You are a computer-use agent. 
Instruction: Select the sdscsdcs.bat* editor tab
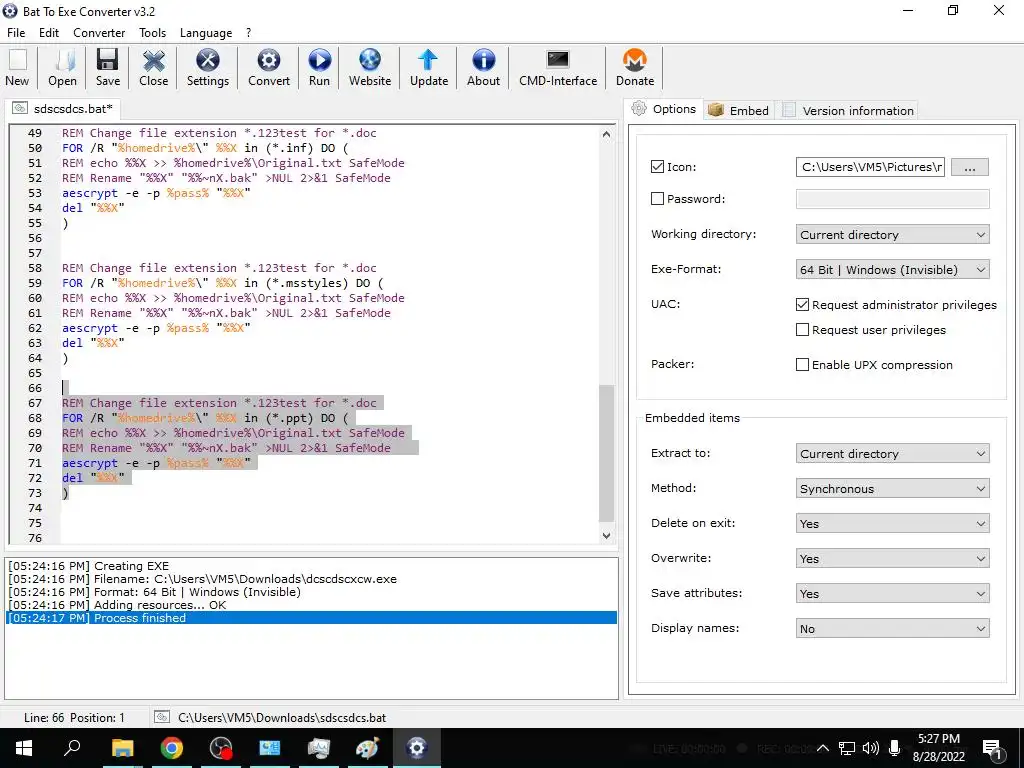[63, 108]
